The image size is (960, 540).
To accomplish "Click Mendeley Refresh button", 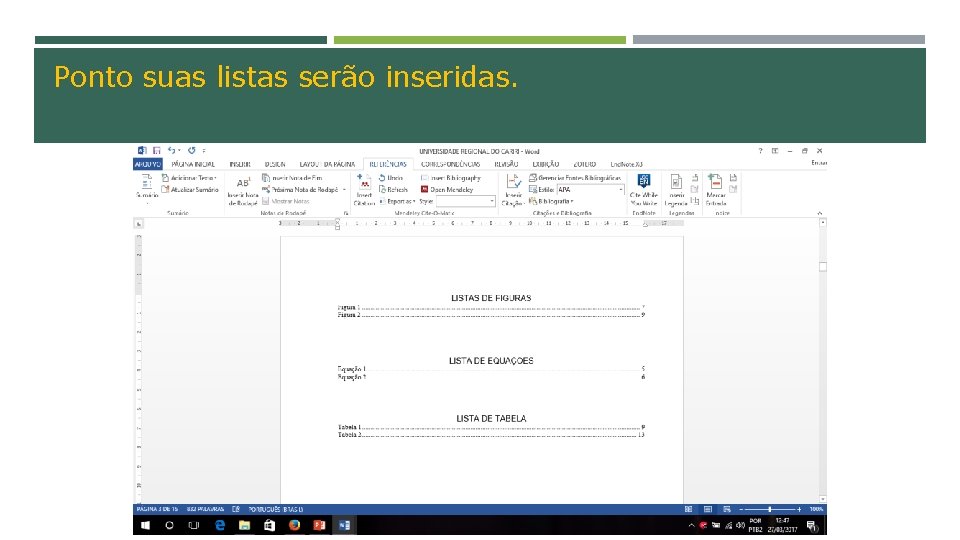I will pos(393,190).
